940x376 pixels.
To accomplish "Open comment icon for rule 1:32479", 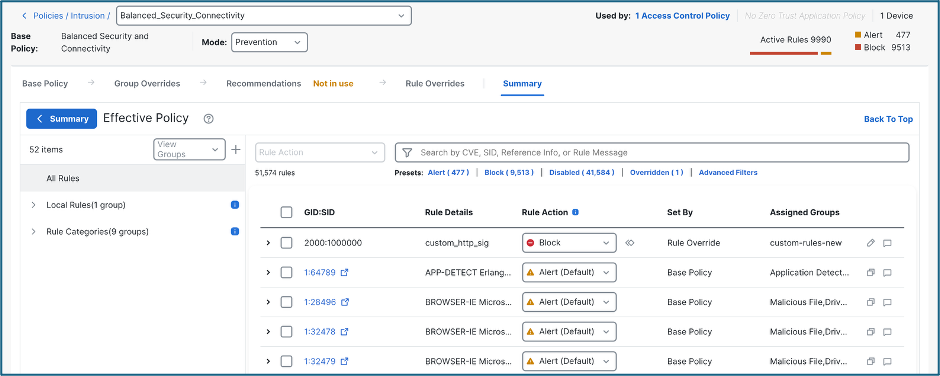I will click(887, 362).
